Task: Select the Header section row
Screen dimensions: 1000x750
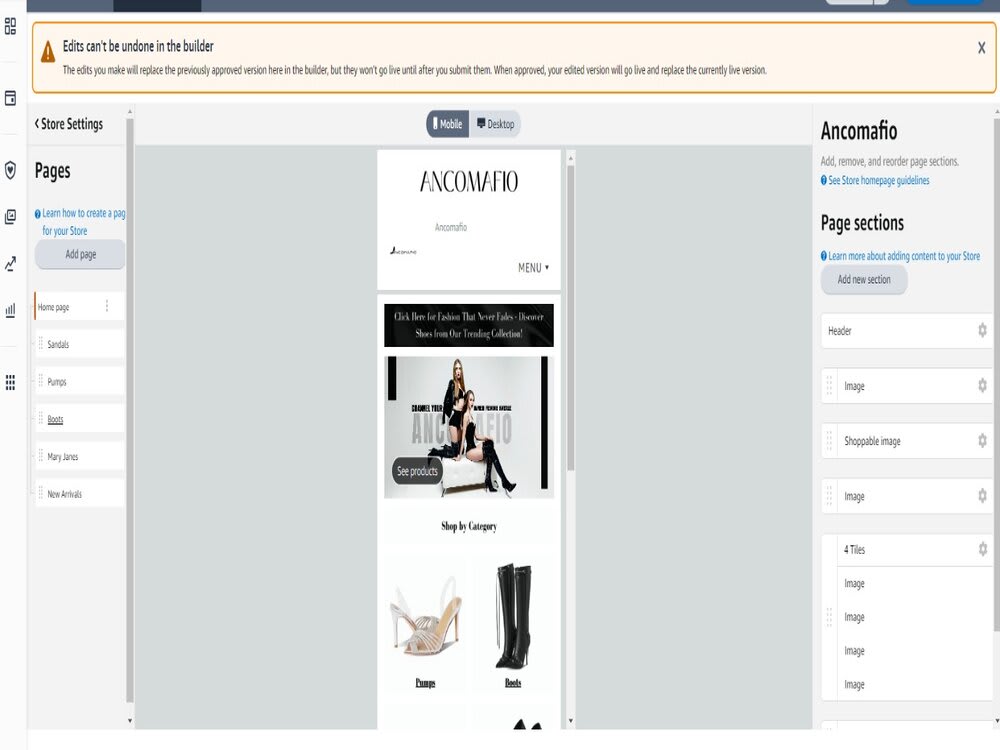Action: 907,330
